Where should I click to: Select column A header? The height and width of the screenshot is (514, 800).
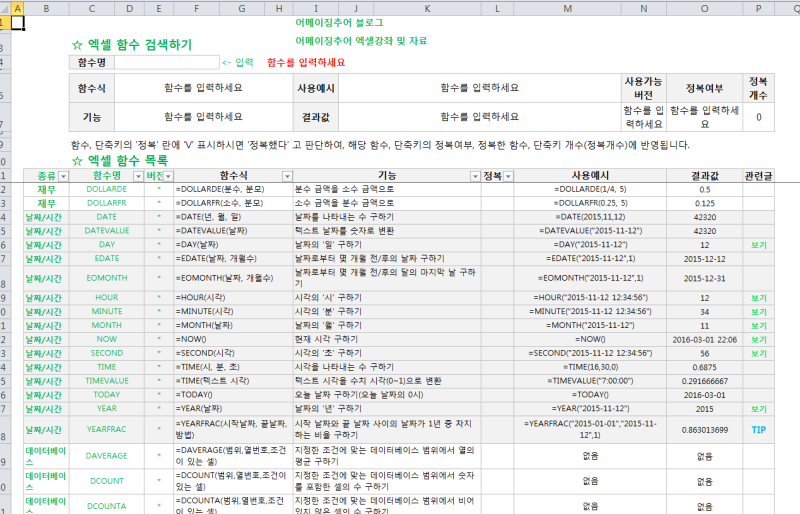[x=17, y=8]
